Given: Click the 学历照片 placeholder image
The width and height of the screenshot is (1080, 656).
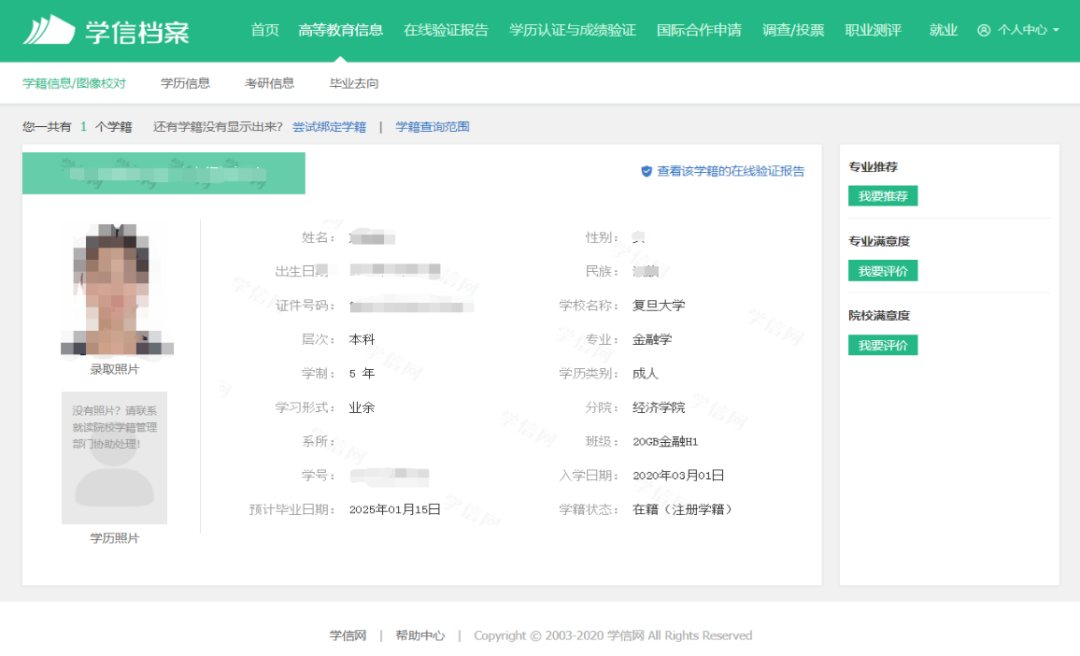Looking at the screenshot, I should (x=114, y=458).
